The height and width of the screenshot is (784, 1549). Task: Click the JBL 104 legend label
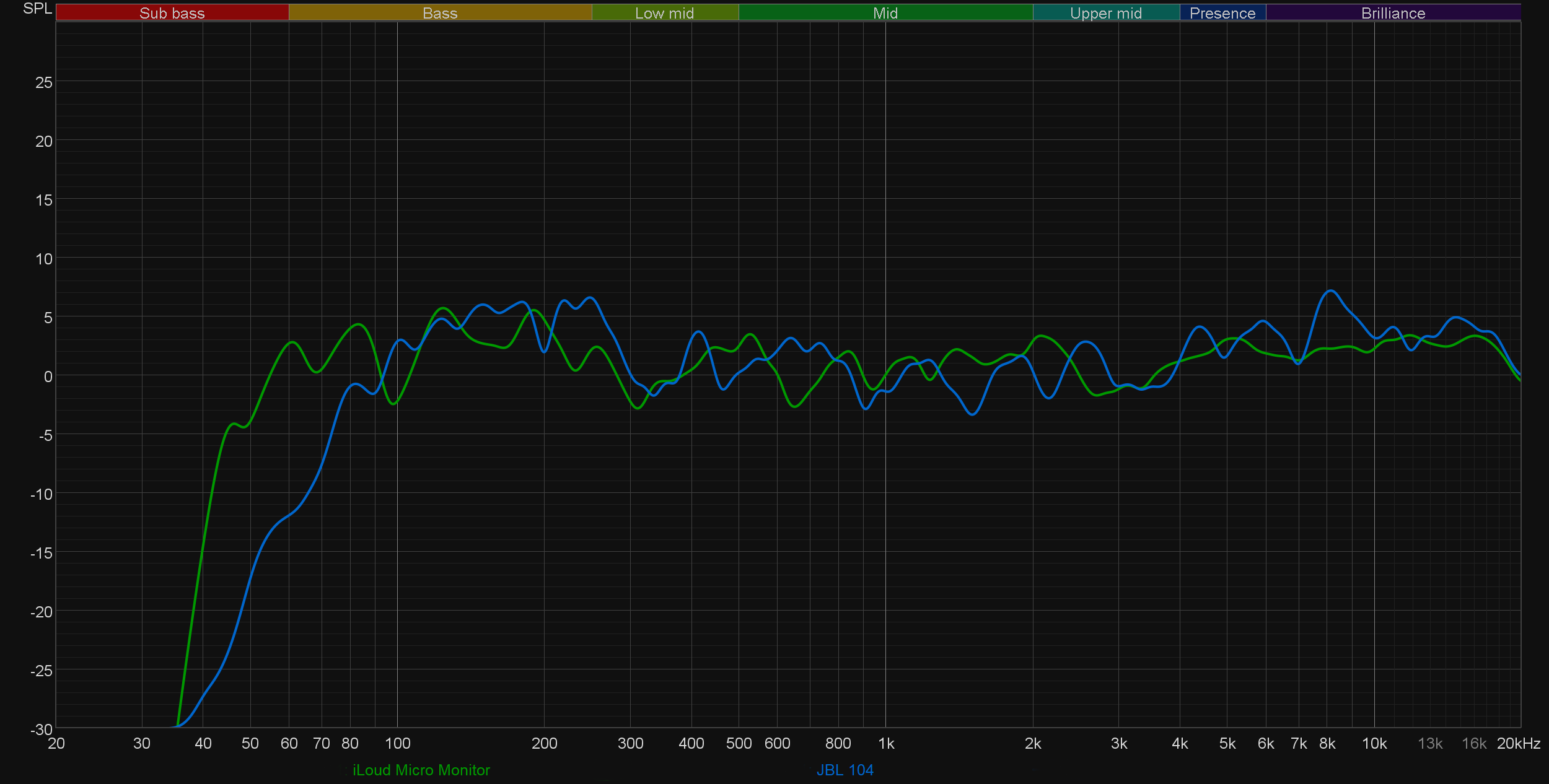[x=845, y=770]
